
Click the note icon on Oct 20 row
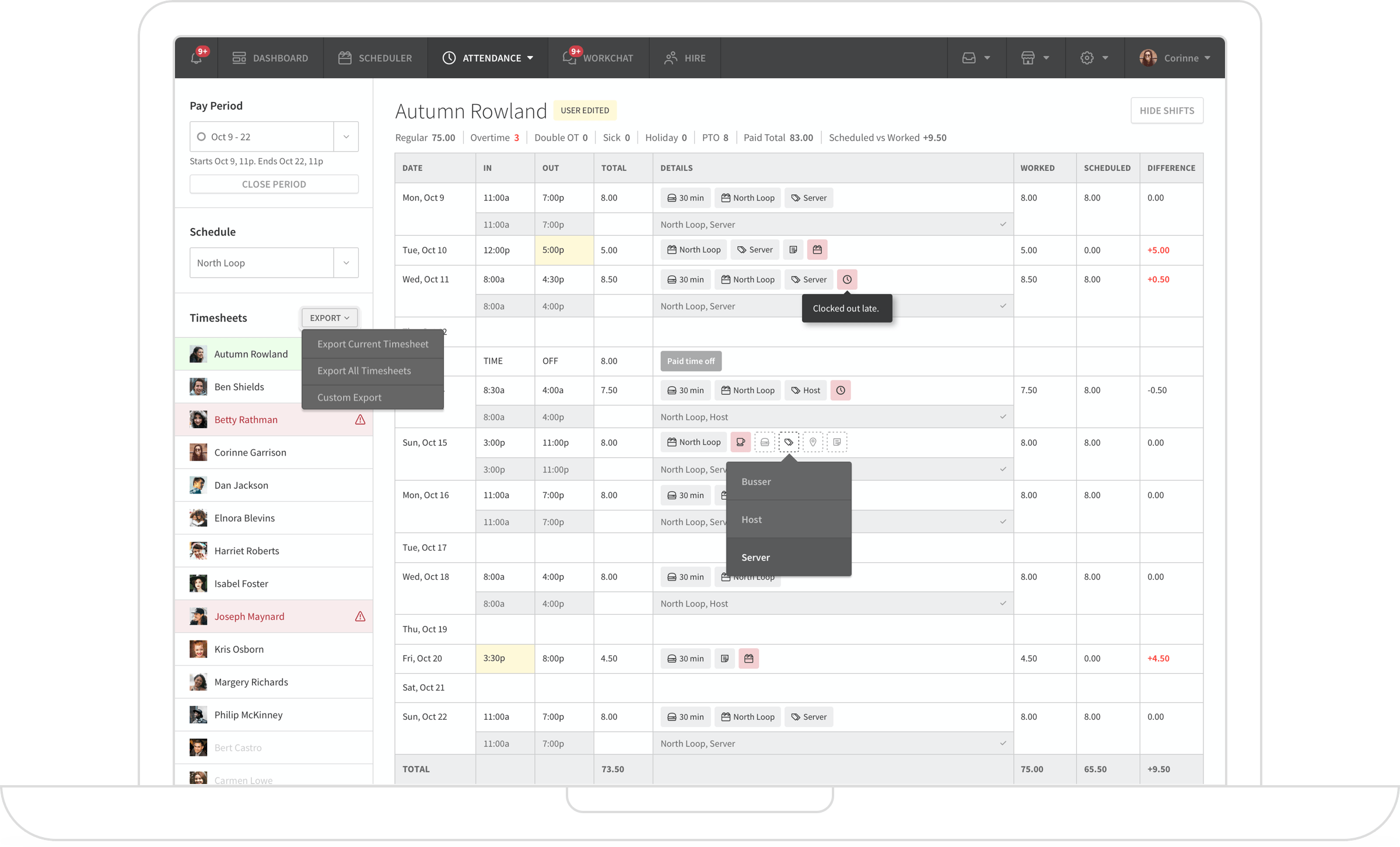[x=724, y=659]
